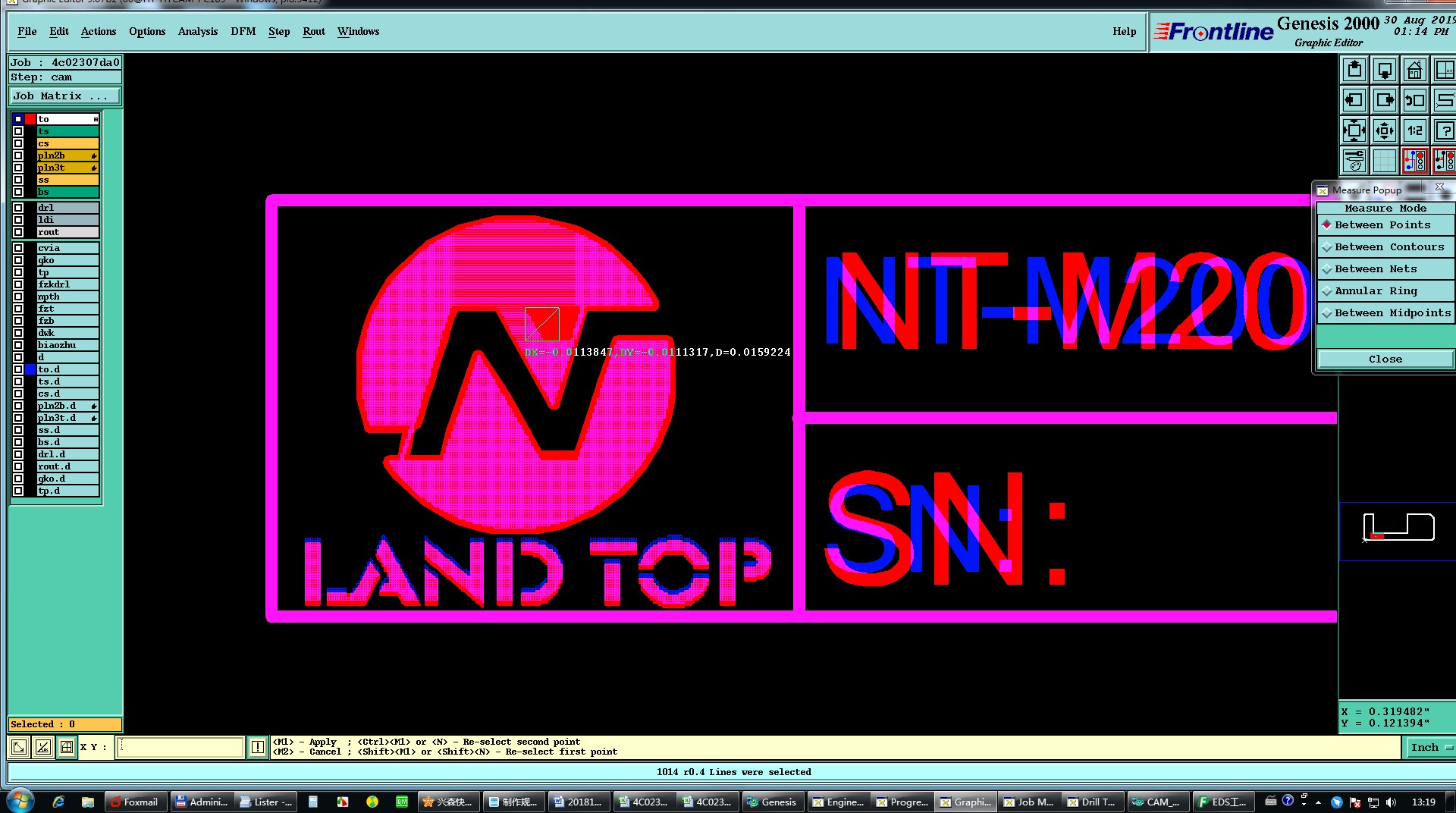Click the Home view icon
Screen dimensions: 1456x813
tap(1415, 71)
